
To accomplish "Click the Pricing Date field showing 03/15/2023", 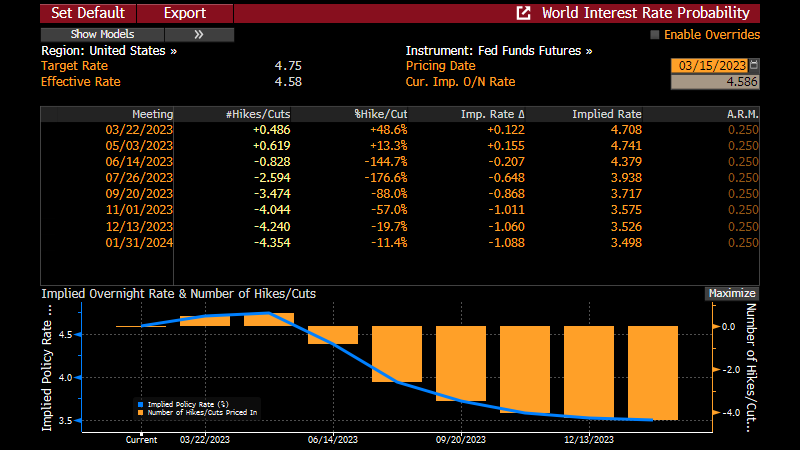I will (x=708, y=66).
